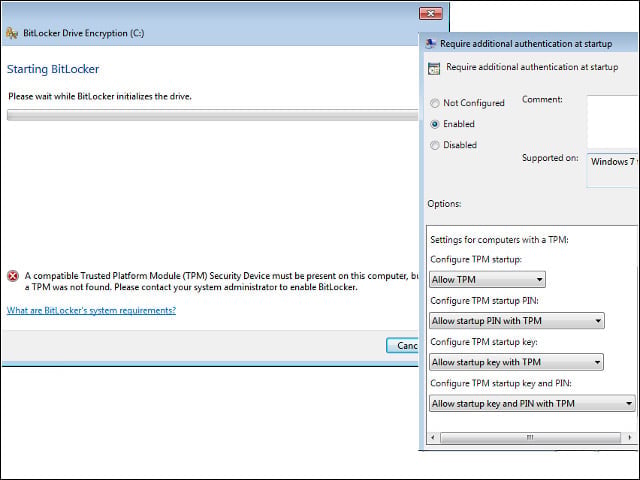
Task: Open What are BitLocker's system requirements link
Action: click(x=91, y=310)
